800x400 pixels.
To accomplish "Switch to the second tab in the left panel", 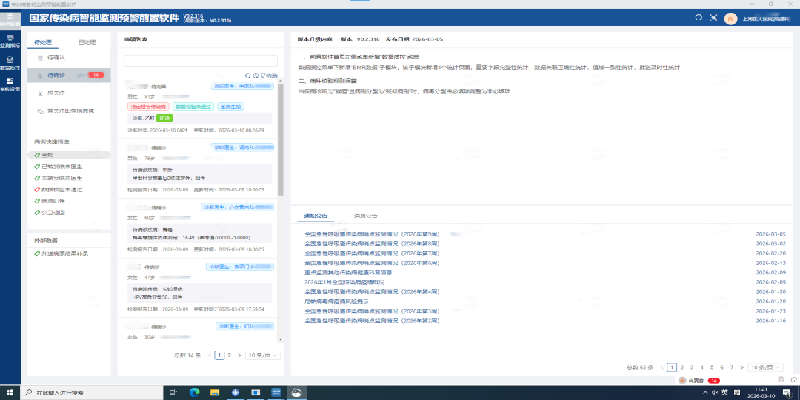I will click(87, 43).
